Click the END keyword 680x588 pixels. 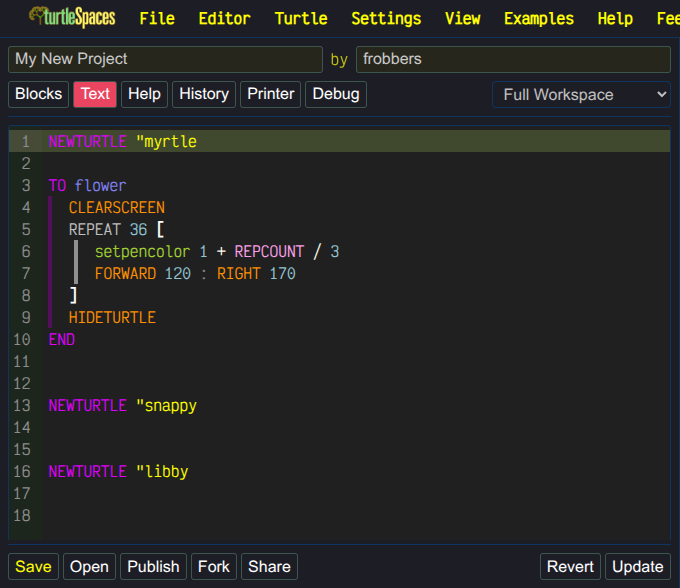(x=62, y=339)
